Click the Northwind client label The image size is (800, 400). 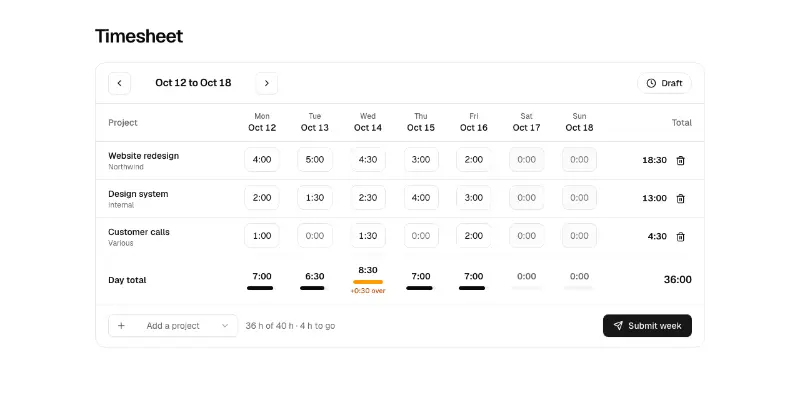click(x=126, y=167)
